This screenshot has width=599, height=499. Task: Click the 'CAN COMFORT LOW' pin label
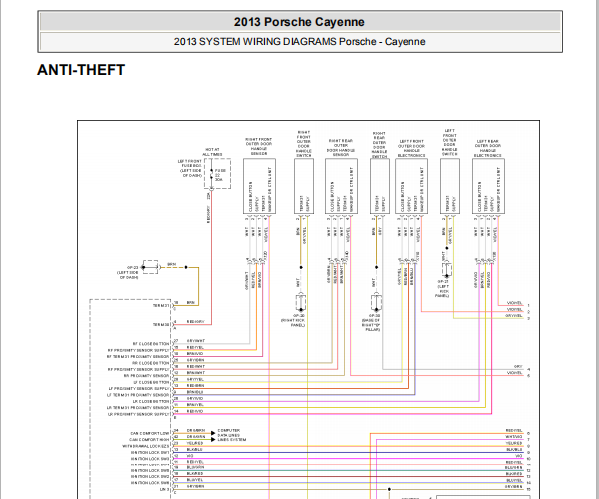(x=150, y=433)
